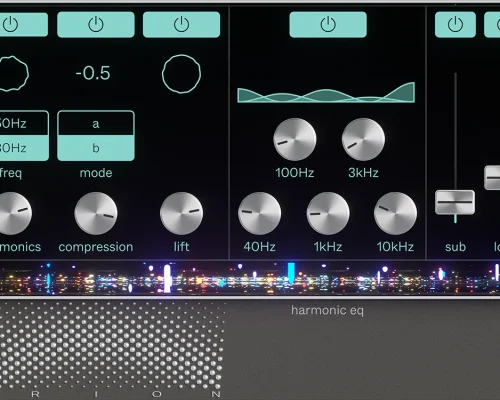Toggle the power button above the lift knob
500x400 pixels.
[x=181, y=25]
